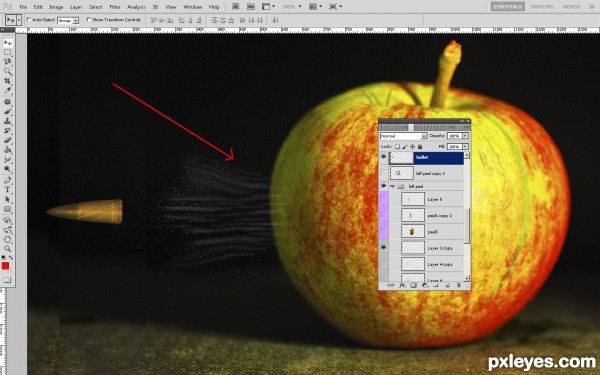Launch Mini Bridge from the application bar

click(x=251, y=7)
